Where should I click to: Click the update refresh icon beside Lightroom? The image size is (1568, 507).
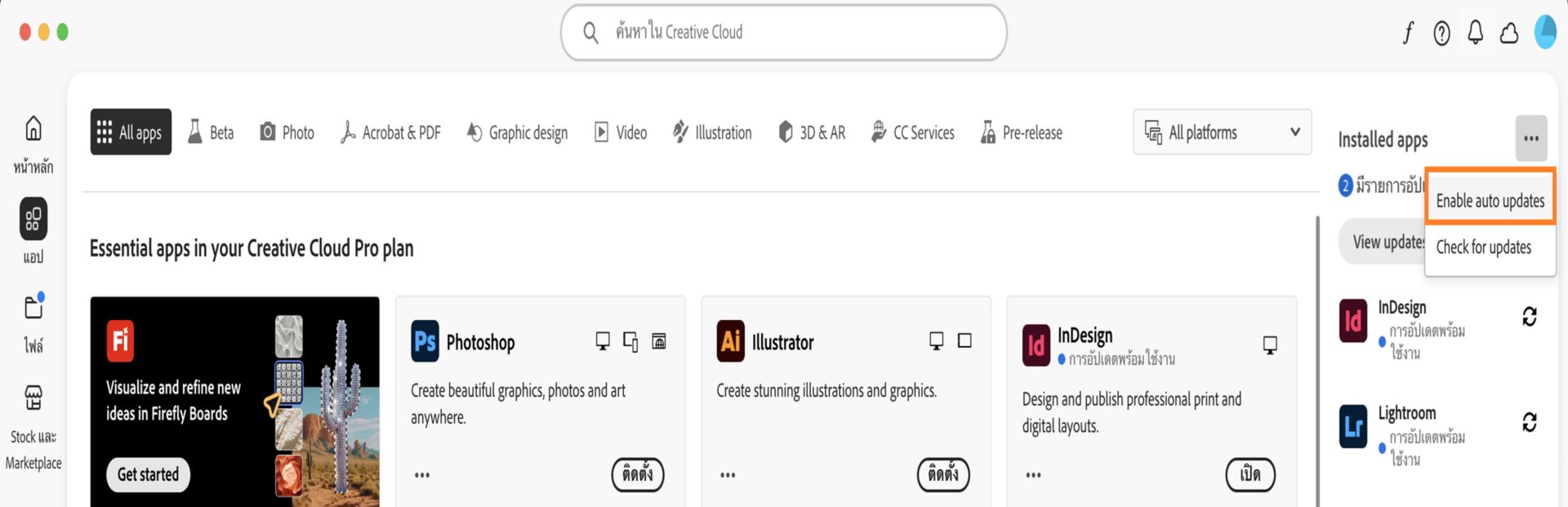click(1531, 424)
